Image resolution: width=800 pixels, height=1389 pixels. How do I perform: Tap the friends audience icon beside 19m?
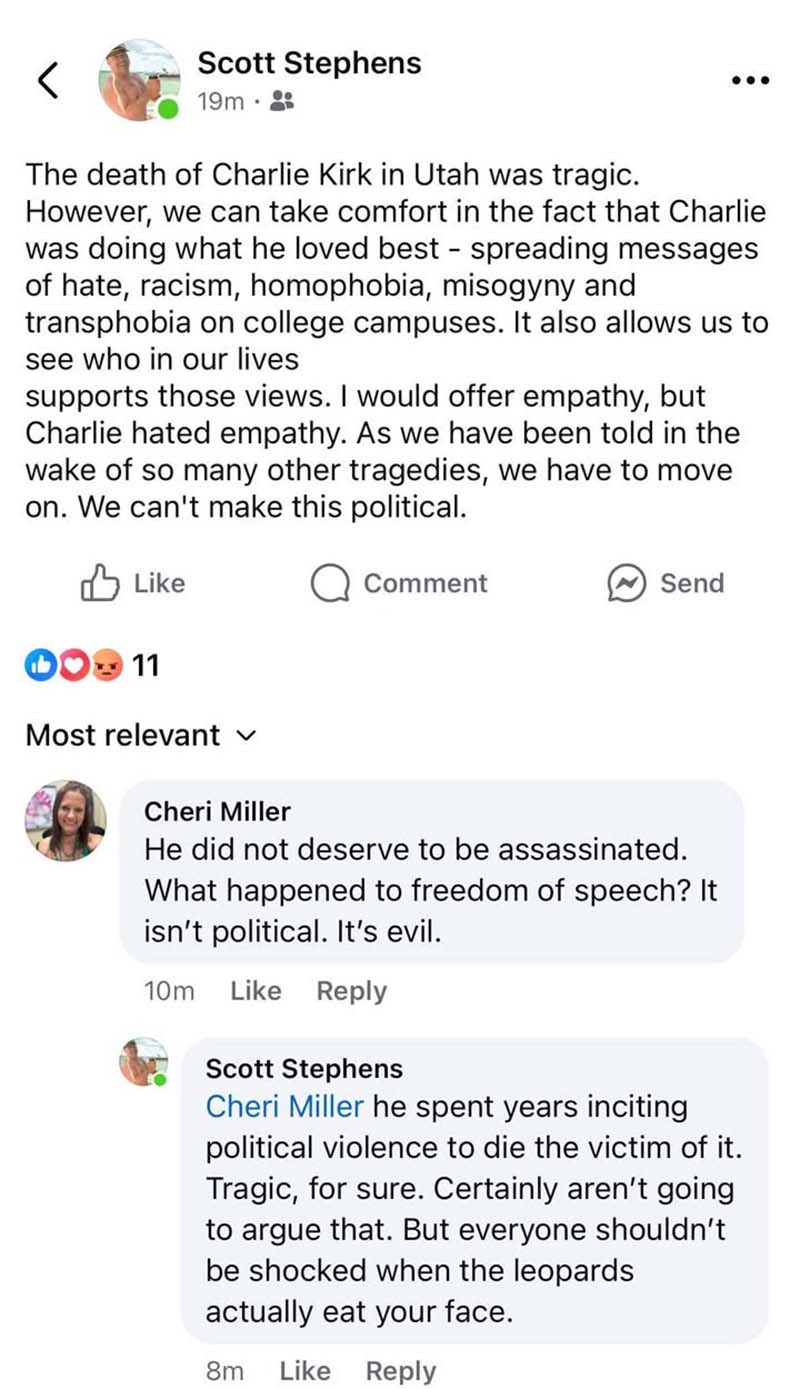(x=282, y=101)
